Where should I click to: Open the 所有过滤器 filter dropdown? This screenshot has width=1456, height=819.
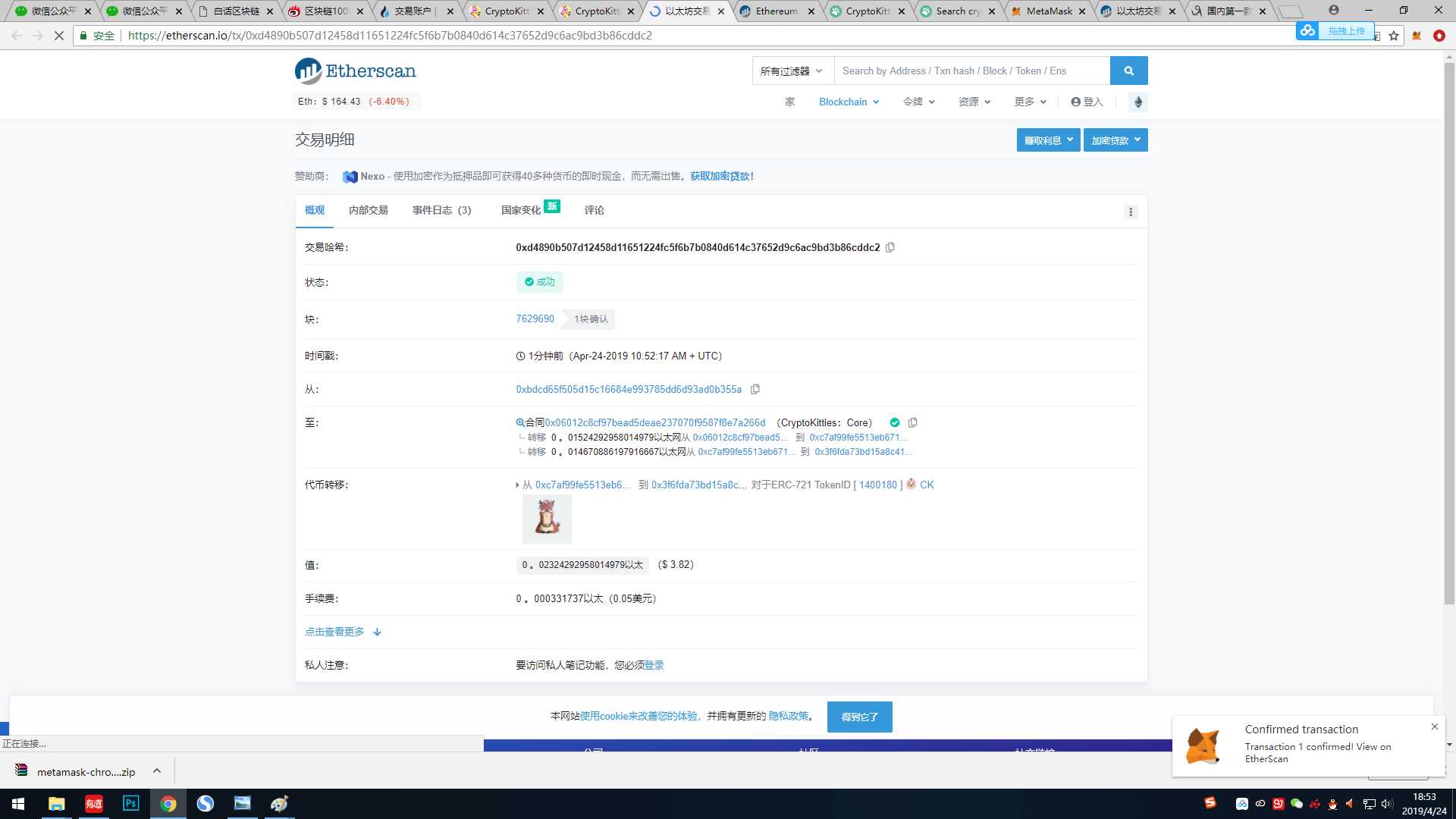tap(792, 71)
